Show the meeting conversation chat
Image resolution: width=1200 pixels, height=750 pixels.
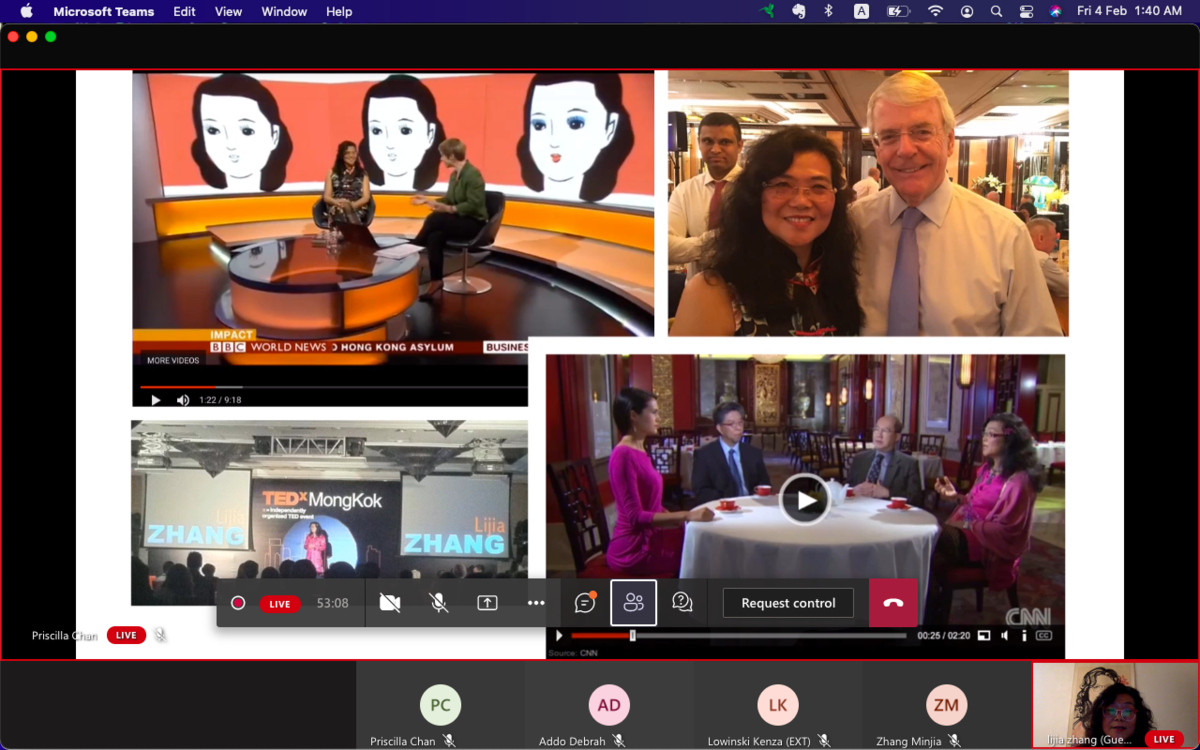click(x=586, y=603)
